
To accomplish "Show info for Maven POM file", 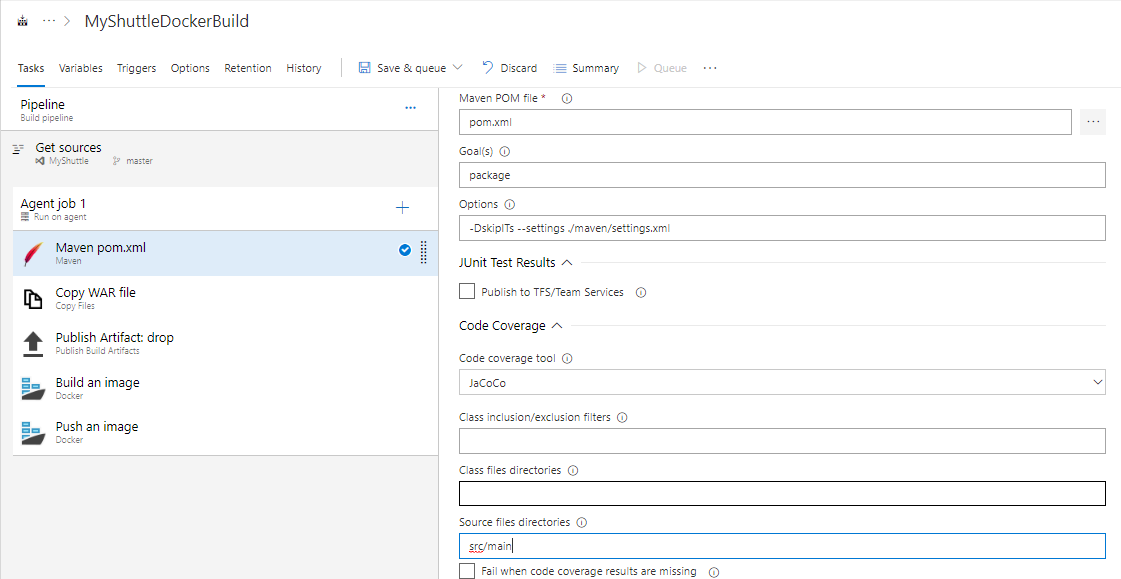I will point(567,99).
